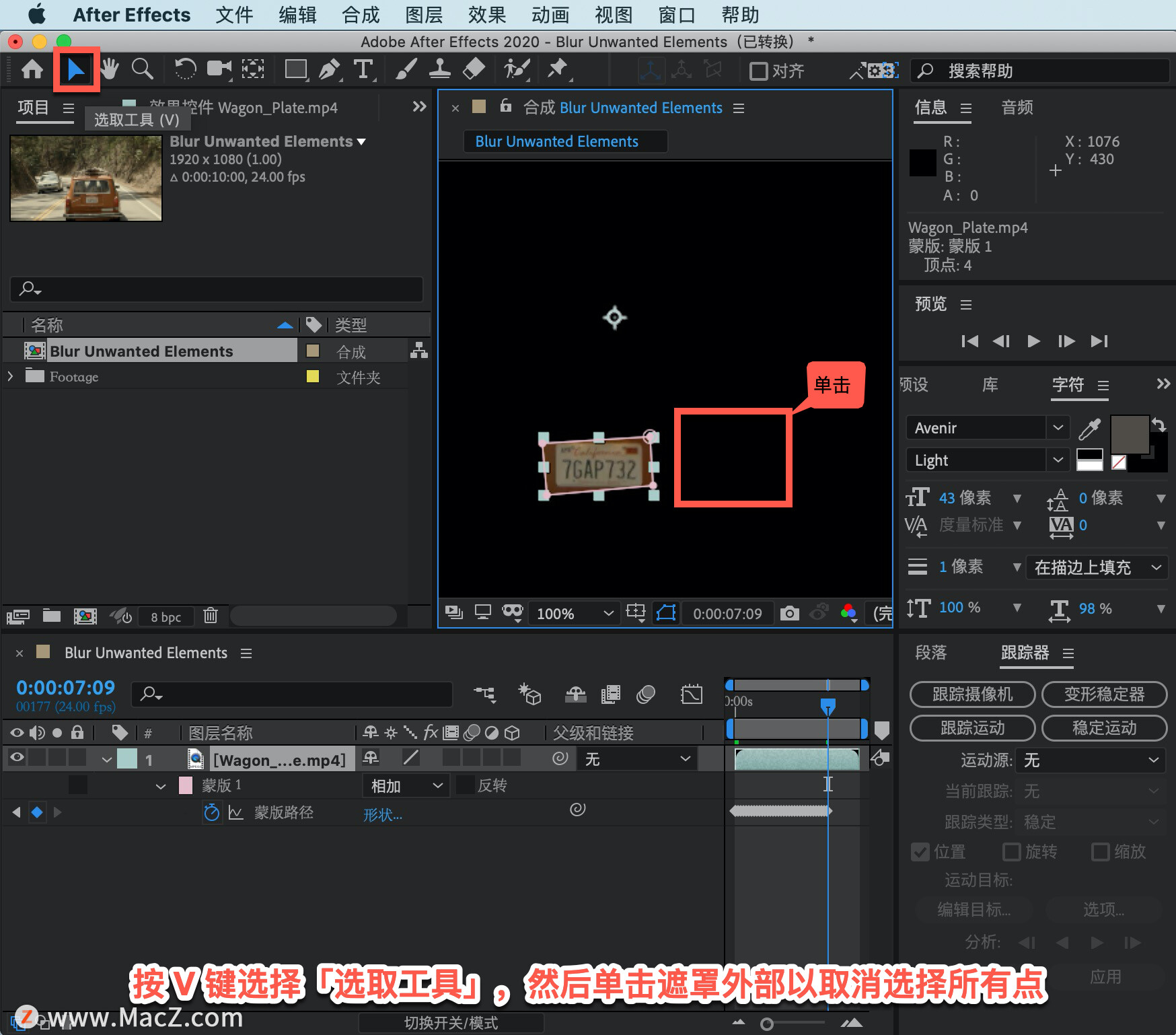Open the parent link 无 dropdown
This screenshot has width=1176, height=1035.
tap(637, 759)
